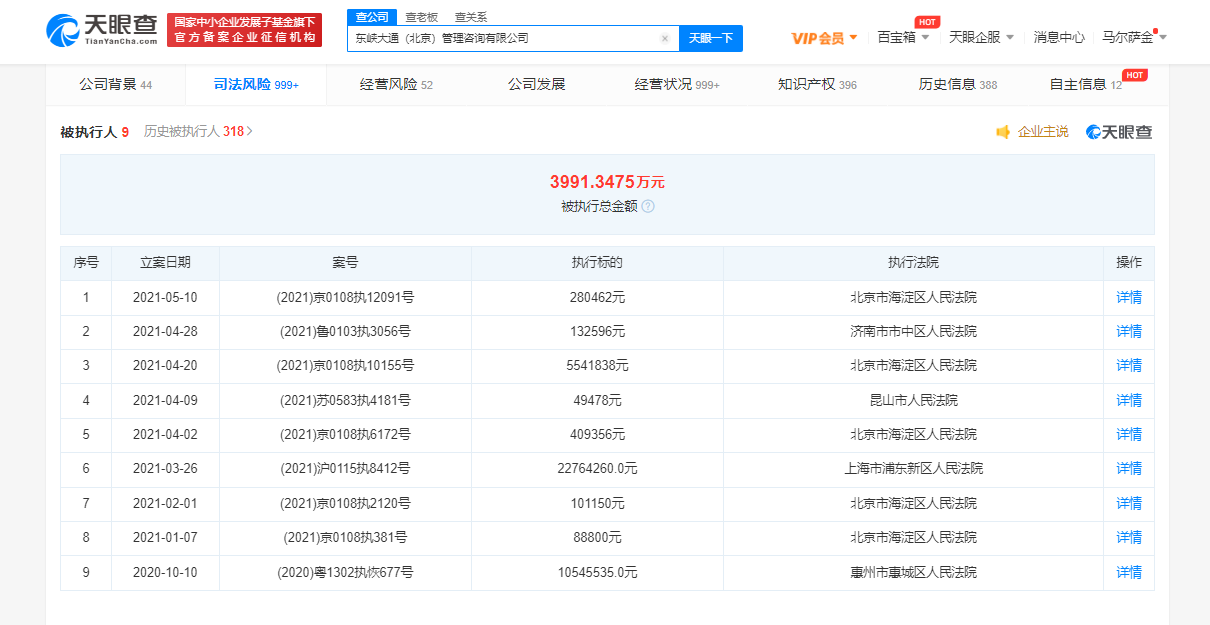Expand the VIP会员 dropdown
This screenshot has width=1210, height=625.
[824, 38]
